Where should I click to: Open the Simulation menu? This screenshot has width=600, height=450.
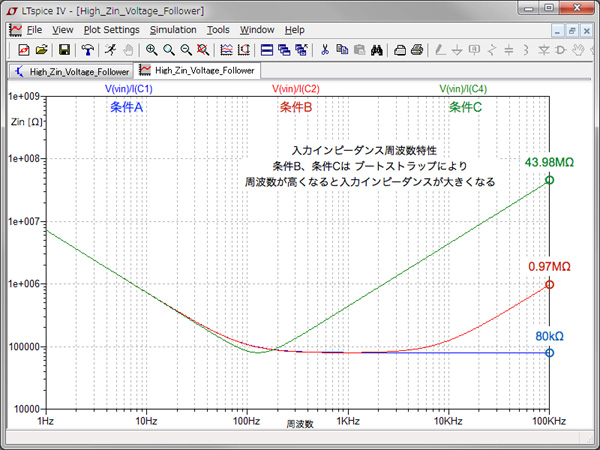click(173, 30)
